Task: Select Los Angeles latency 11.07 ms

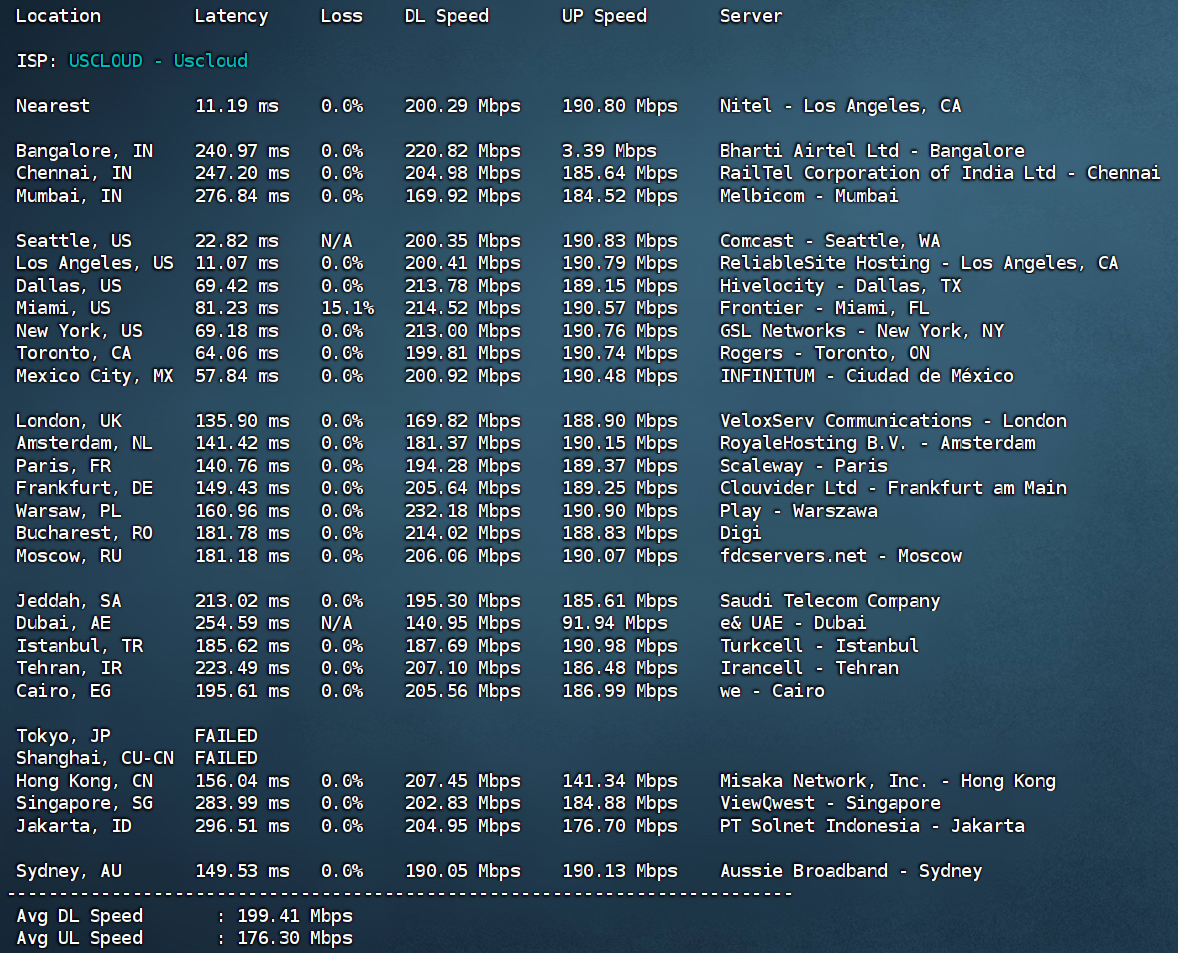Action: (x=237, y=264)
